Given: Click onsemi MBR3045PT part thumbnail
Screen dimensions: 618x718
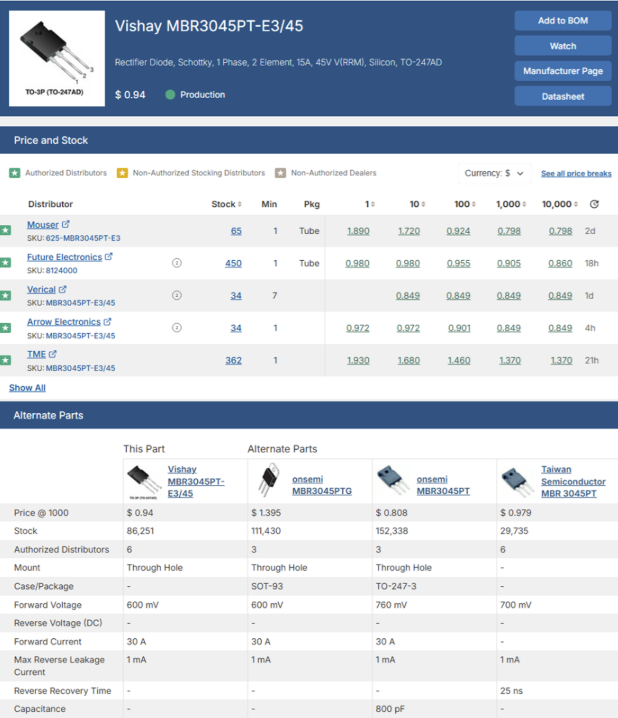Looking at the screenshot, I should click(393, 480).
